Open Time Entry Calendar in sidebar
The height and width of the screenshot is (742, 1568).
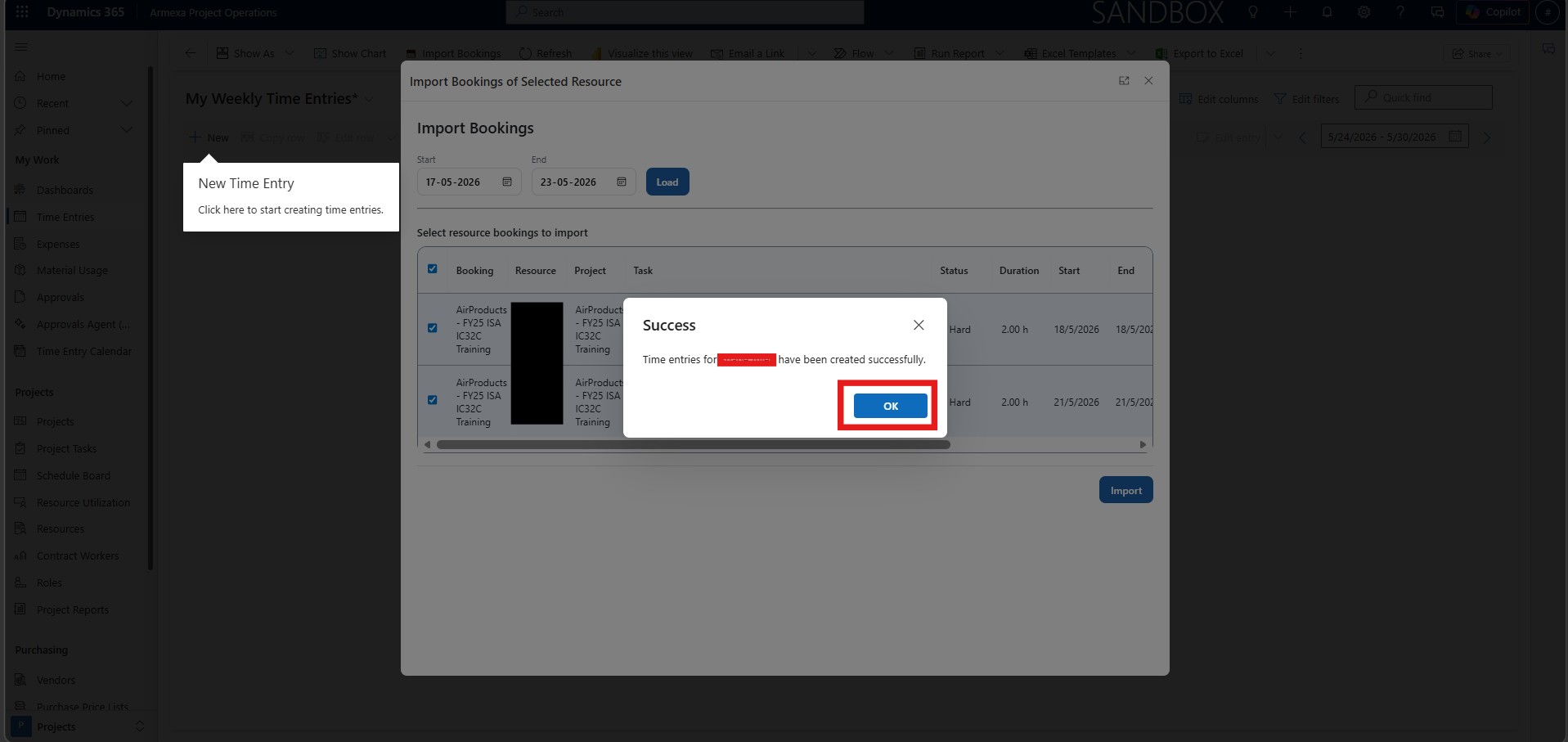pyautogui.click(x=83, y=351)
